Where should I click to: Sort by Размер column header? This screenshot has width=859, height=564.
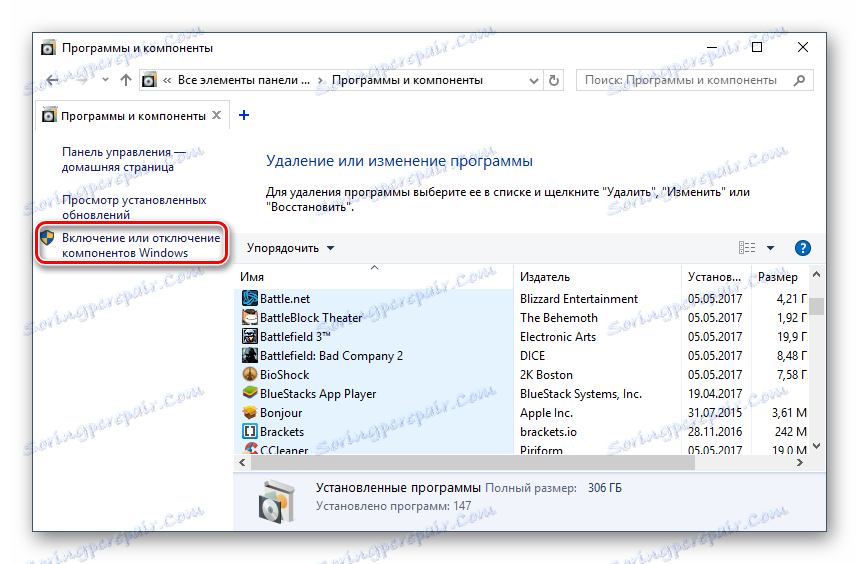point(780,277)
